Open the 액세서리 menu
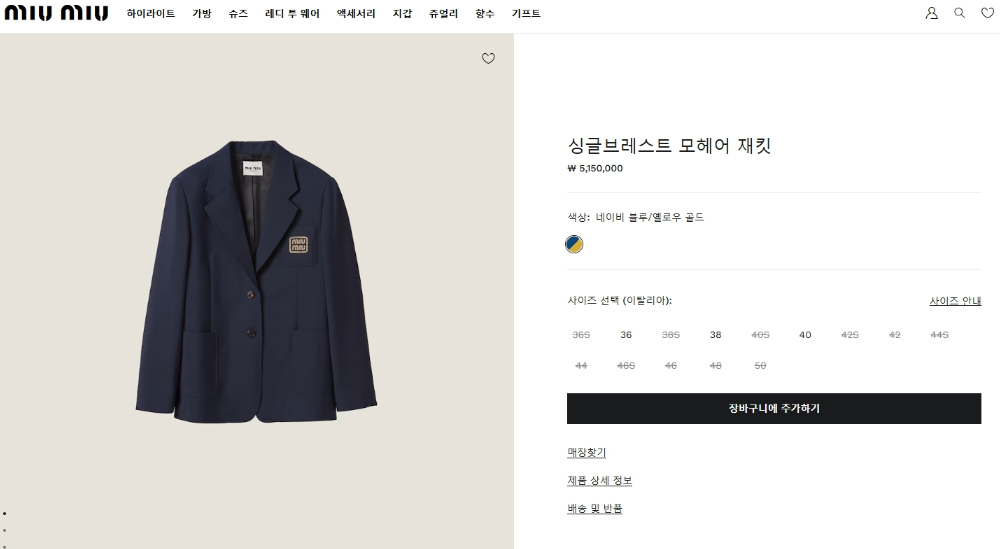The image size is (1000, 549). [x=356, y=13]
